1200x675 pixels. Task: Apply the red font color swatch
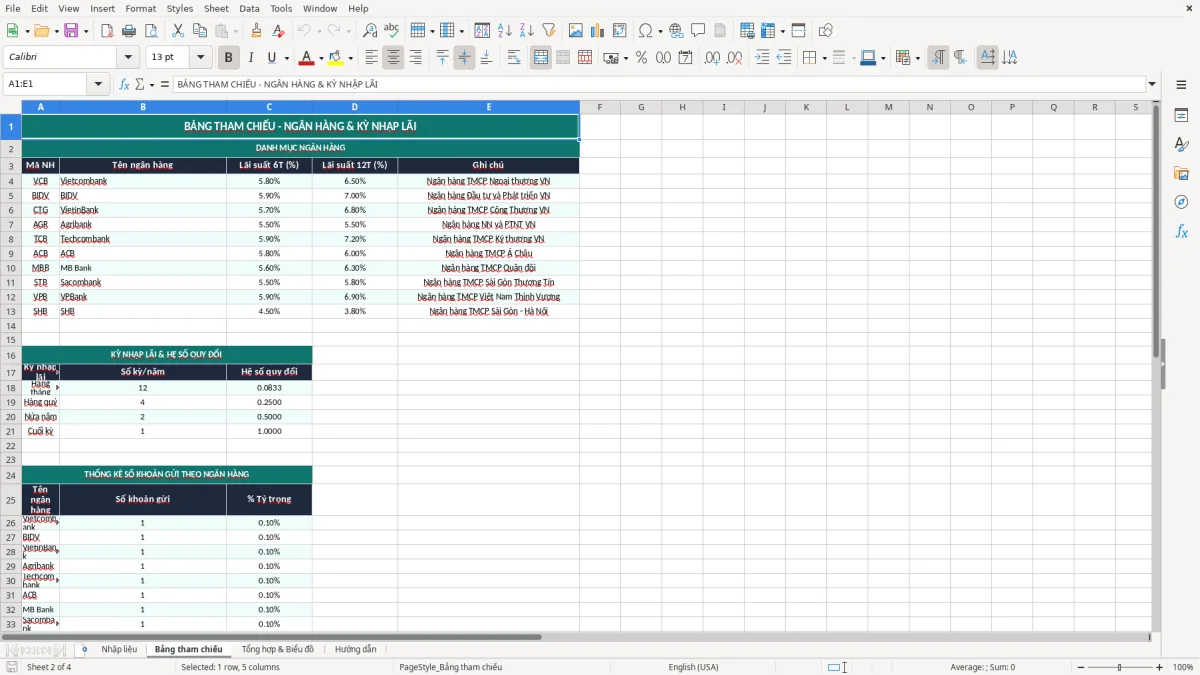[308, 58]
